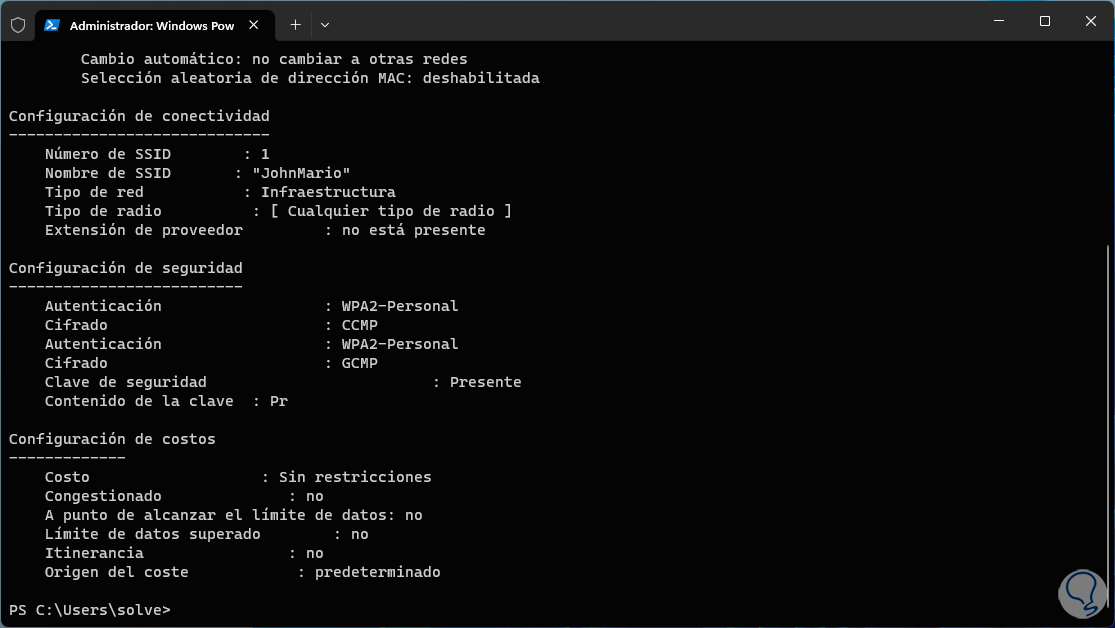Click the PowerShell icon on the tab
The image size is (1115, 628).
pos(52,25)
